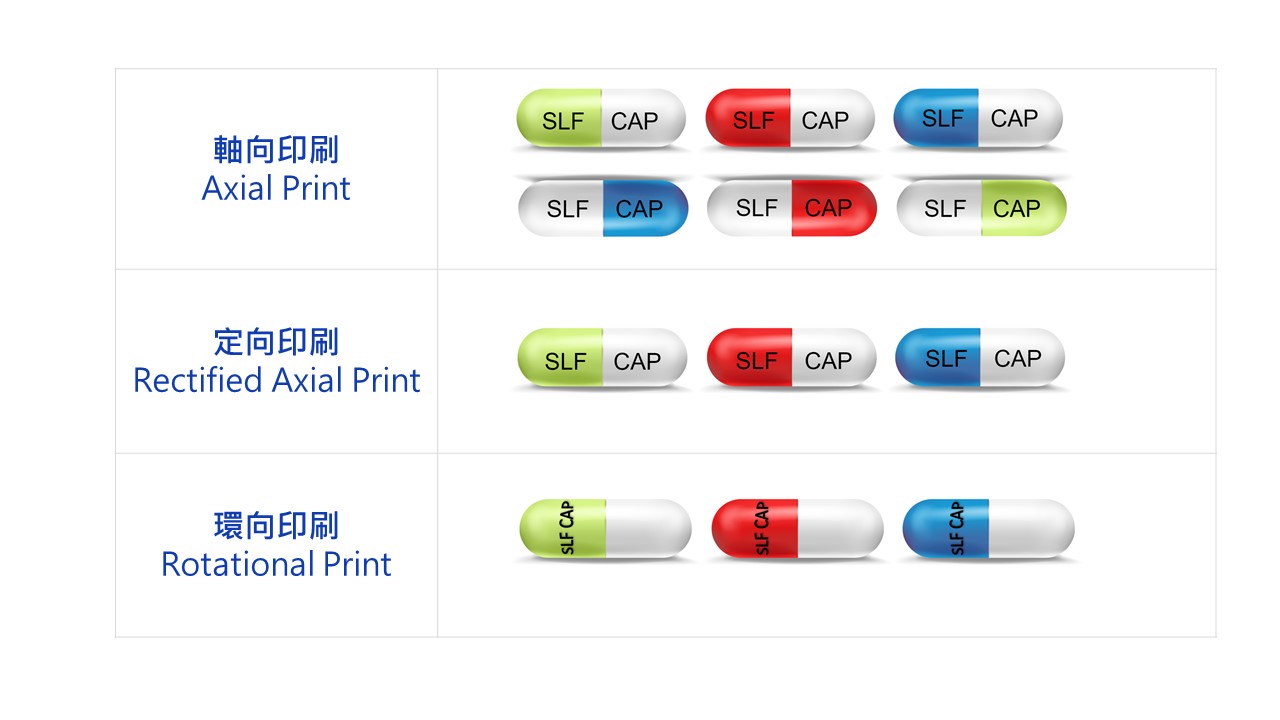Select the red SLF capsule in the Axial row

point(790,119)
